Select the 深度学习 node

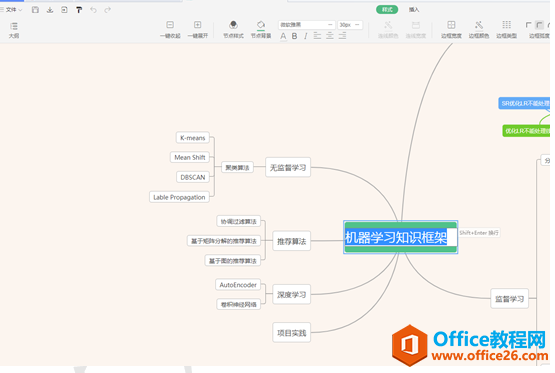291,294
